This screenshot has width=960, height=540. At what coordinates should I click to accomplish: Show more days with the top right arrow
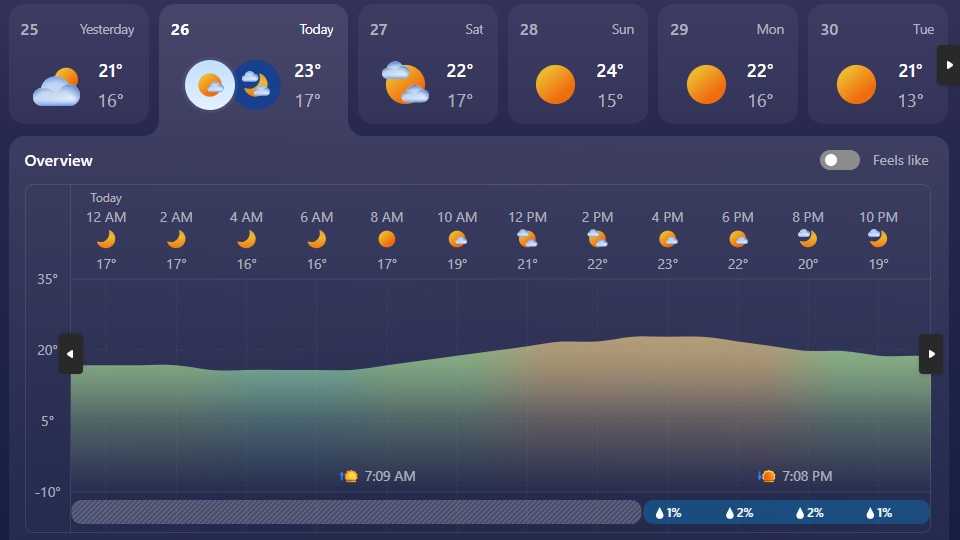[949, 65]
